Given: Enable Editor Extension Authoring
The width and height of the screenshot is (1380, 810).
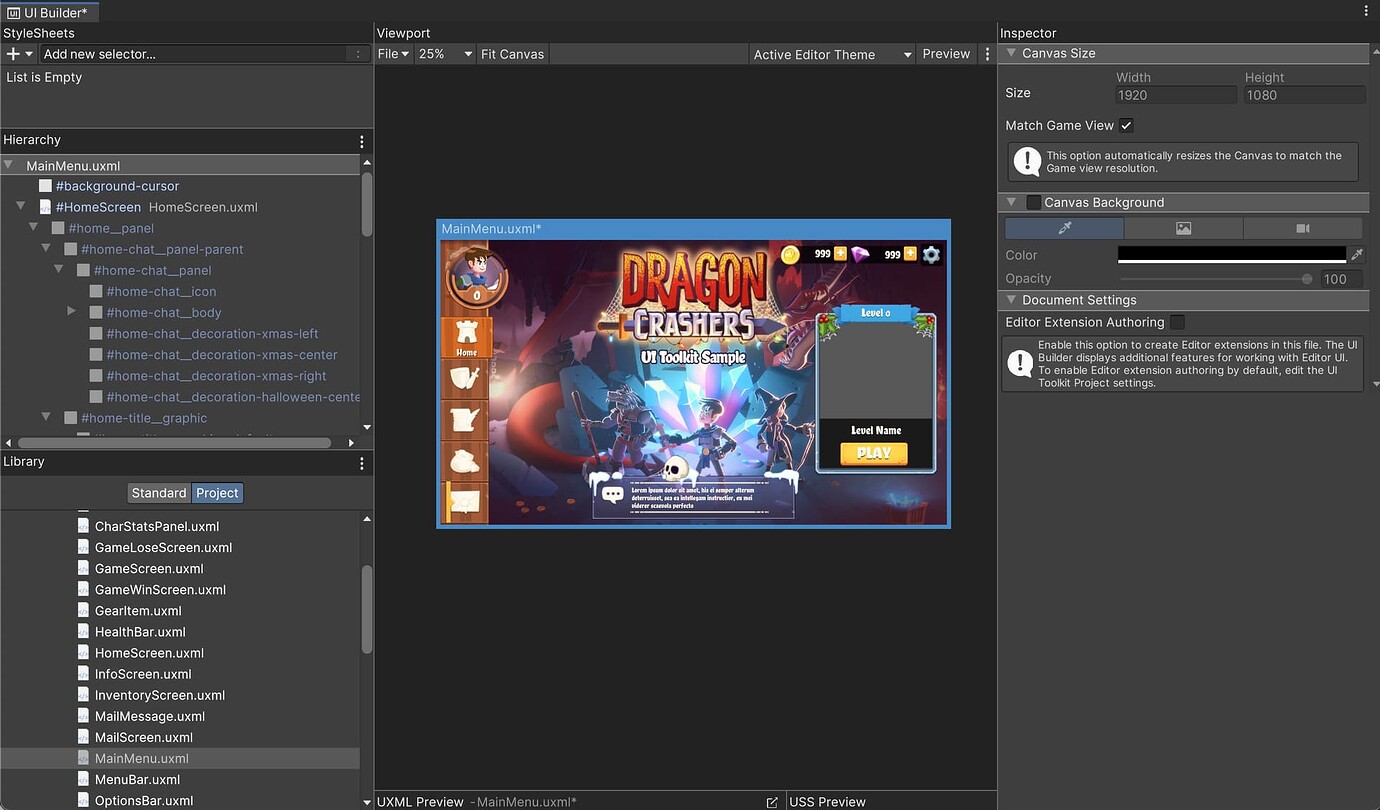Looking at the screenshot, I should click(1176, 322).
